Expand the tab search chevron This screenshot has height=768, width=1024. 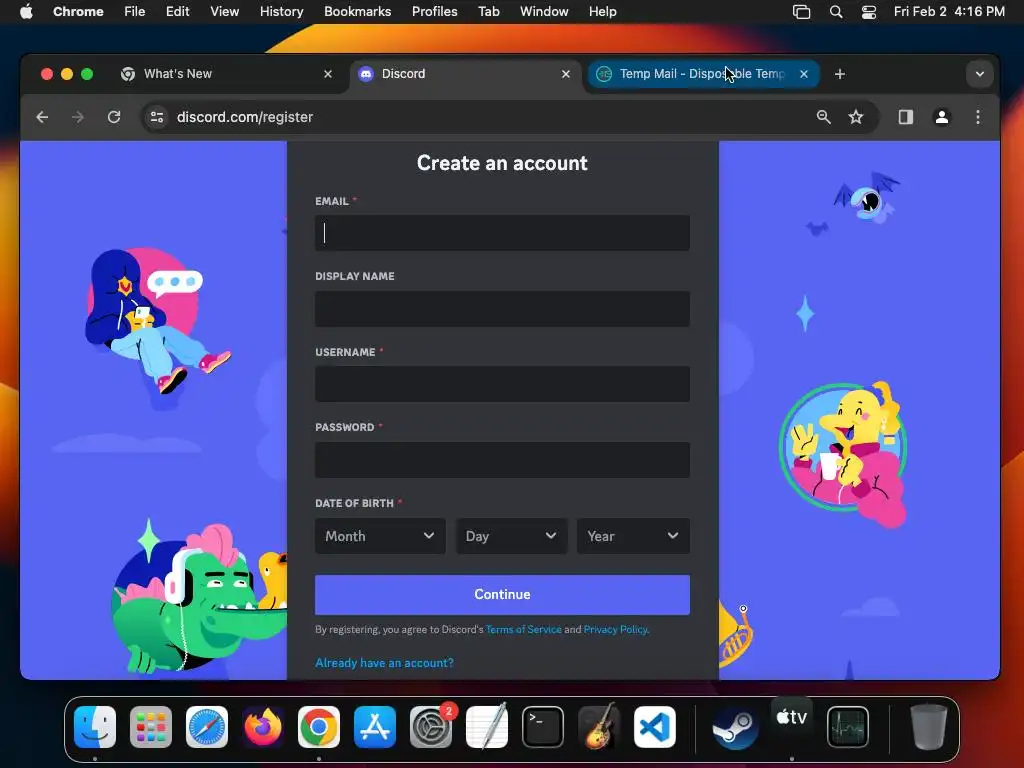click(980, 74)
